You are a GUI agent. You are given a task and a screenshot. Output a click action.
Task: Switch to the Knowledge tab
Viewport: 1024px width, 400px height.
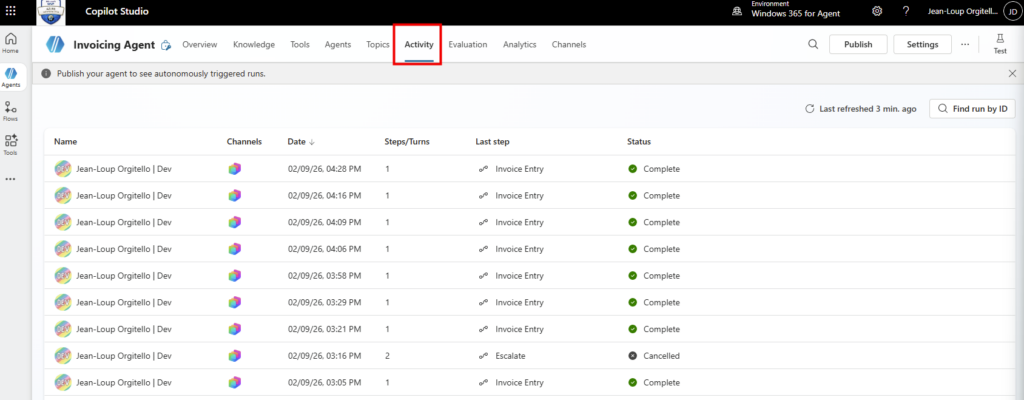[254, 45]
